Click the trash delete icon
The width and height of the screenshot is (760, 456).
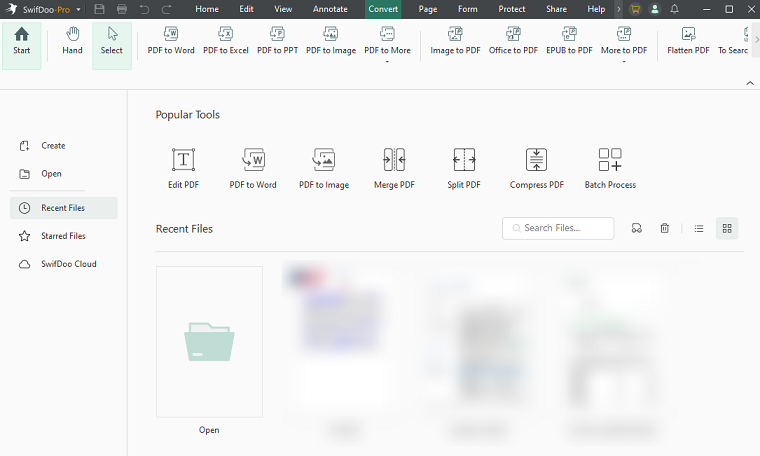coord(665,228)
